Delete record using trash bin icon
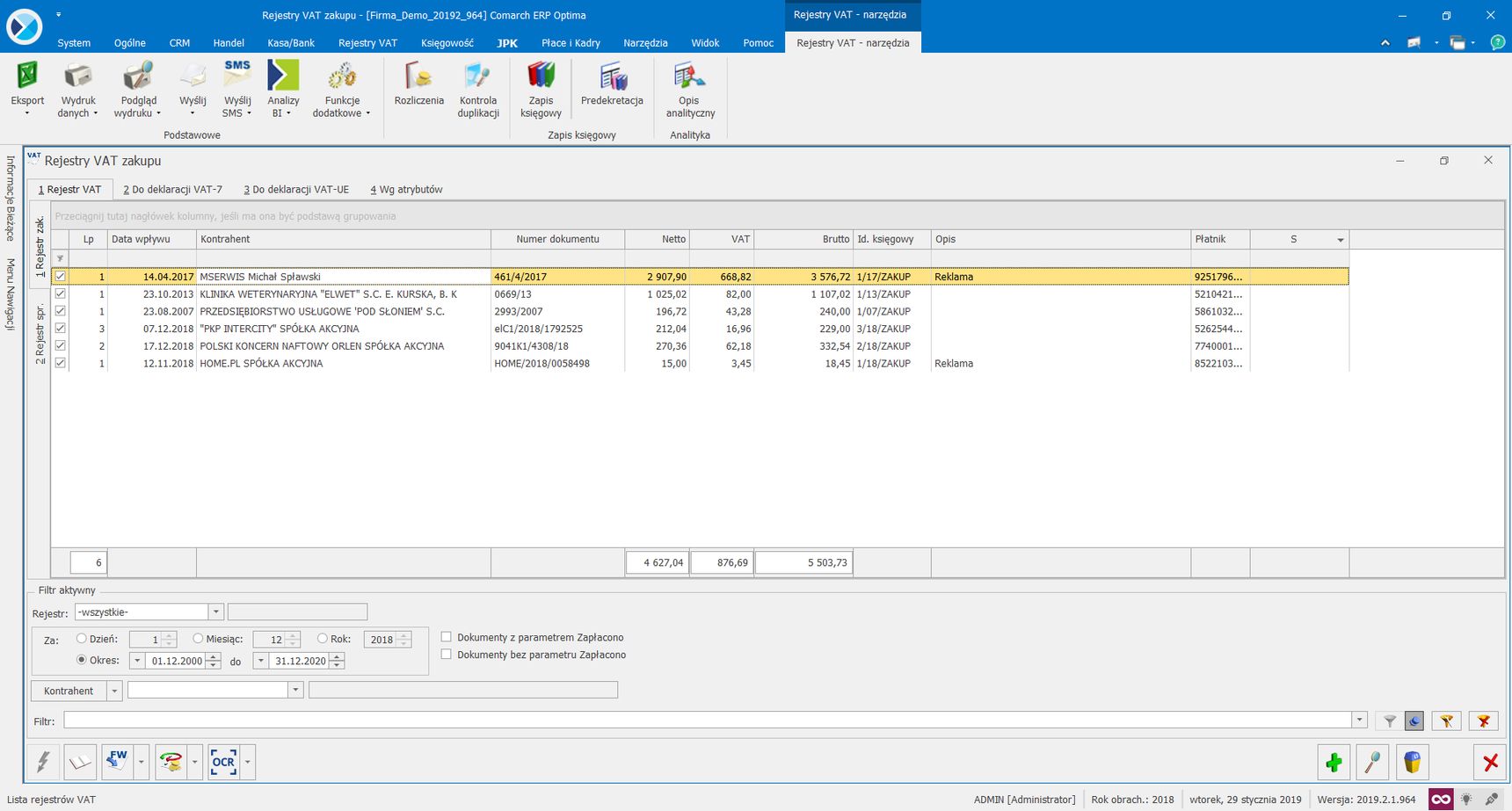 pos(1412,762)
